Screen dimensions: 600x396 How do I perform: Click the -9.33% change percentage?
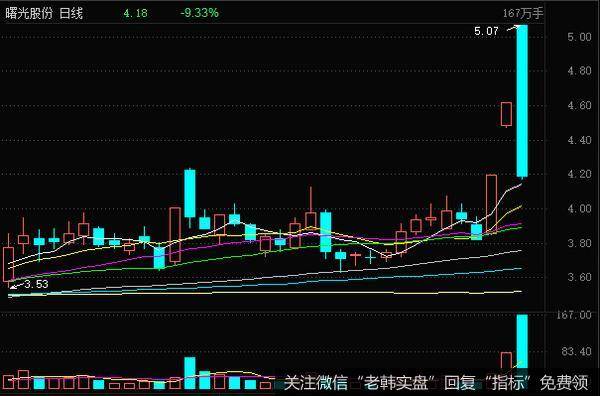tap(199, 13)
